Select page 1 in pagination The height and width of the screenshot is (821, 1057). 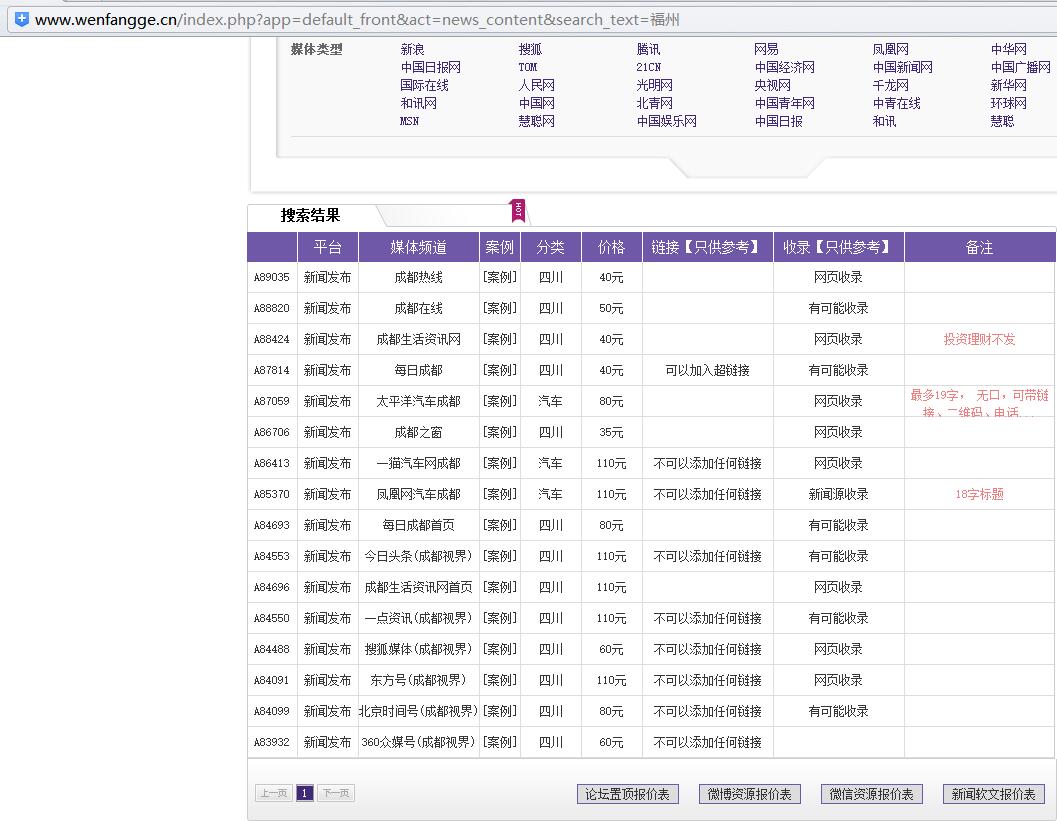pos(305,793)
